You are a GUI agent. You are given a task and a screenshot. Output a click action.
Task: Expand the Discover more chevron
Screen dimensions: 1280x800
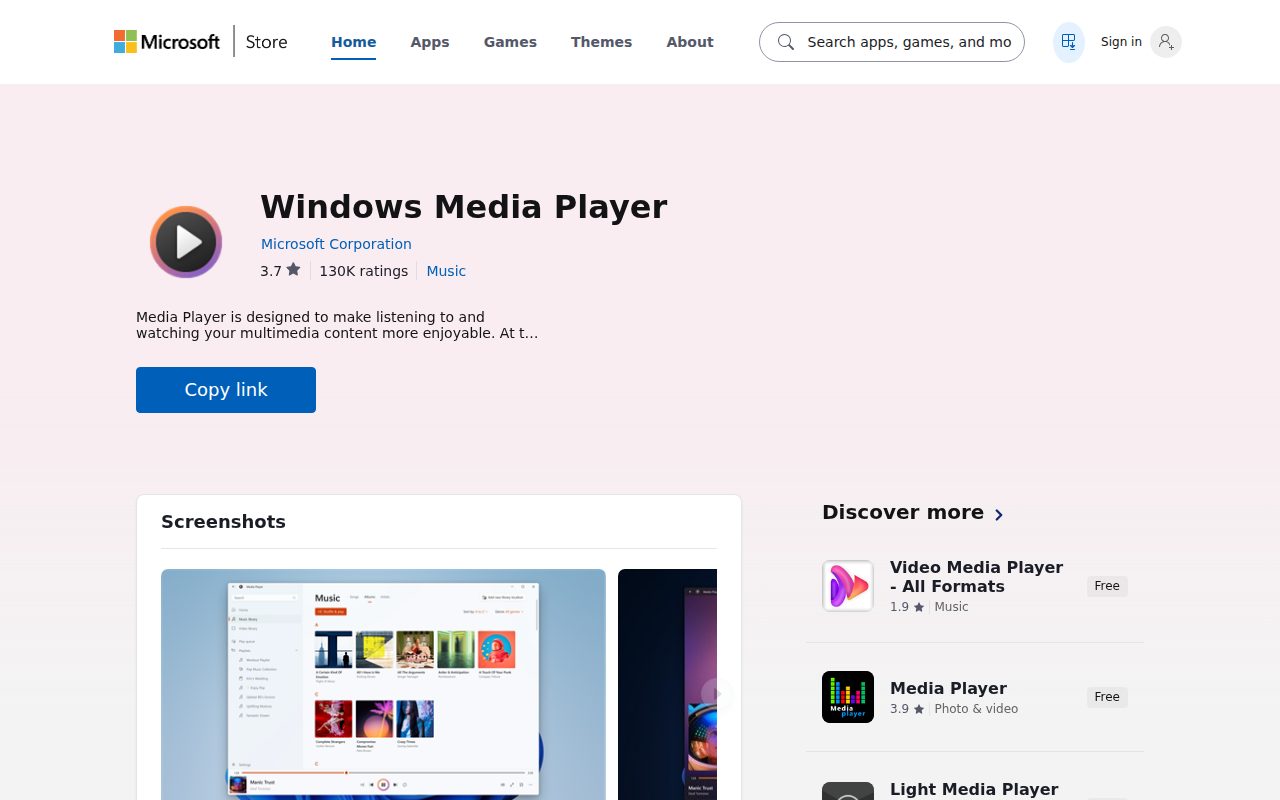click(x=998, y=514)
